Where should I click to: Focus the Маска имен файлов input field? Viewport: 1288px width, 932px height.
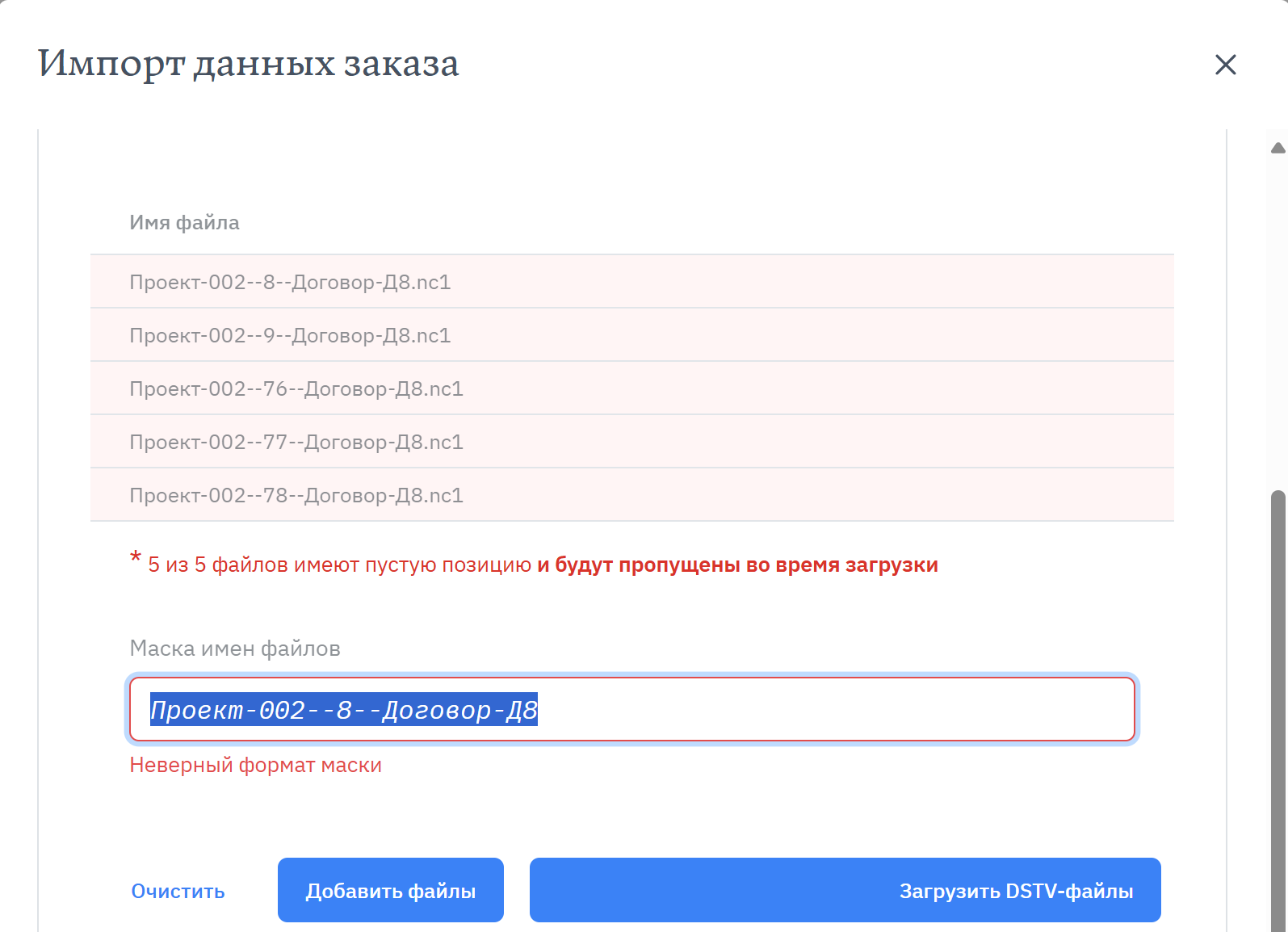[632, 709]
